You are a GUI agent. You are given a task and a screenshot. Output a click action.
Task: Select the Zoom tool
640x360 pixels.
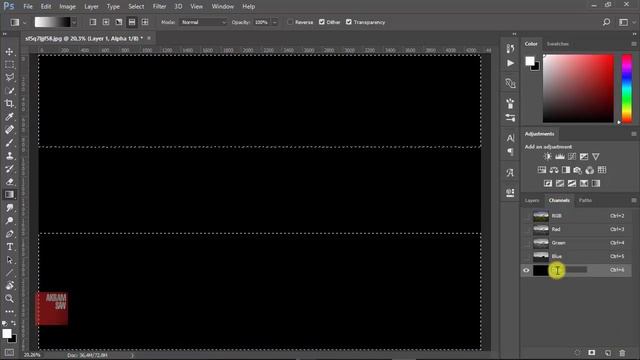coord(9,299)
